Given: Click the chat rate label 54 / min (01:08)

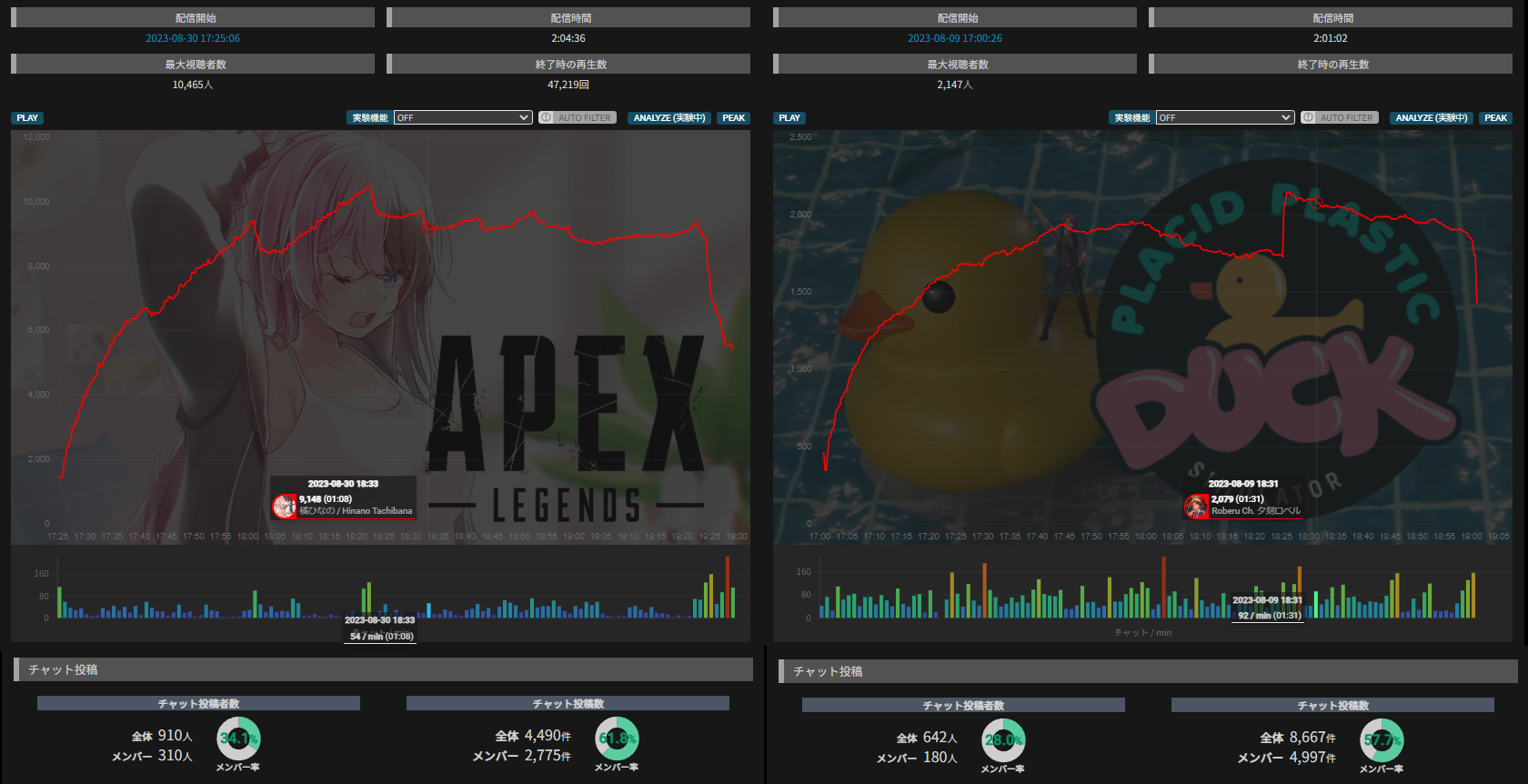Looking at the screenshot, I should (382, 637).
